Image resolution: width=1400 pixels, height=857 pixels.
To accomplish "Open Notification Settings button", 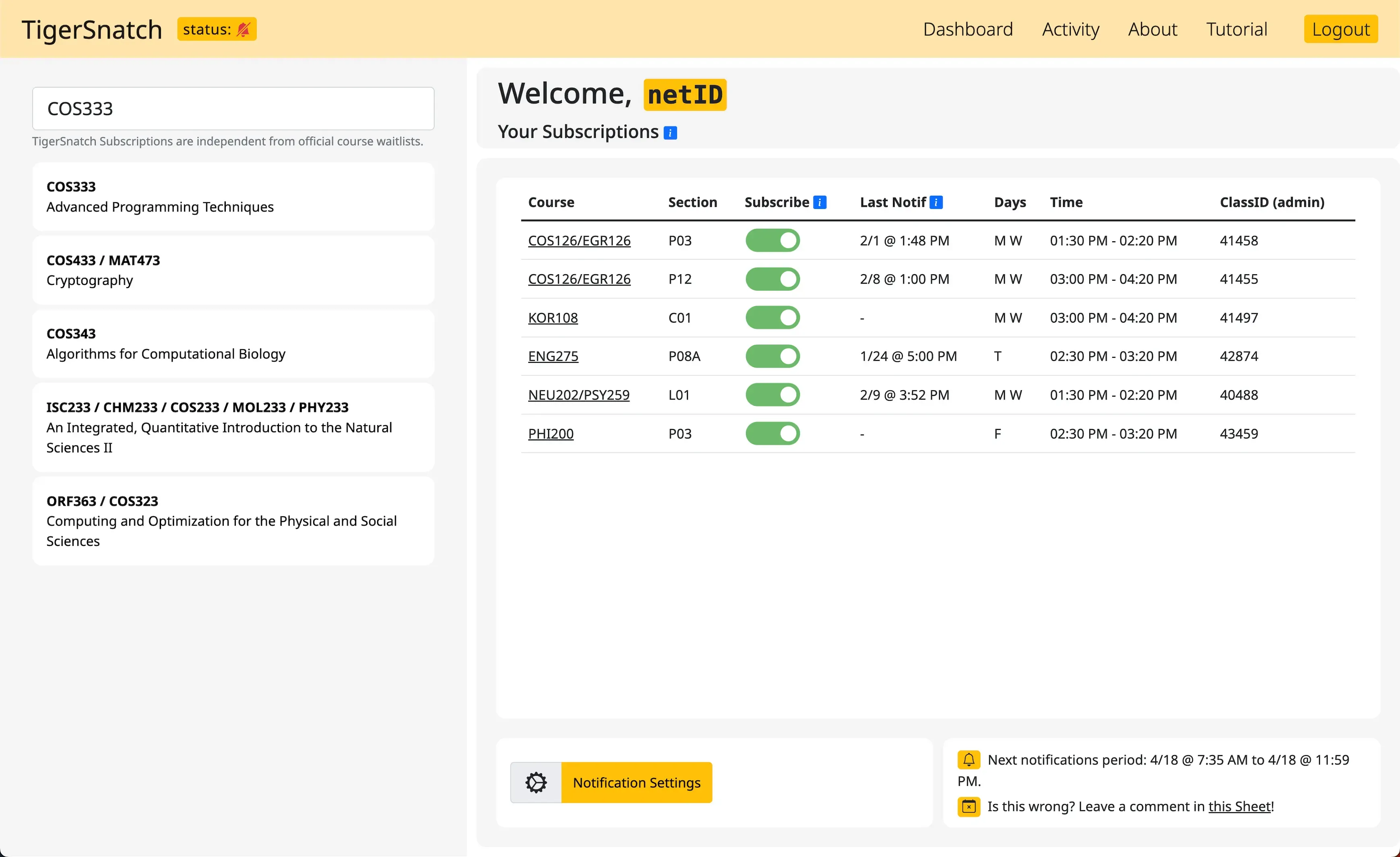I will point(636,782).
